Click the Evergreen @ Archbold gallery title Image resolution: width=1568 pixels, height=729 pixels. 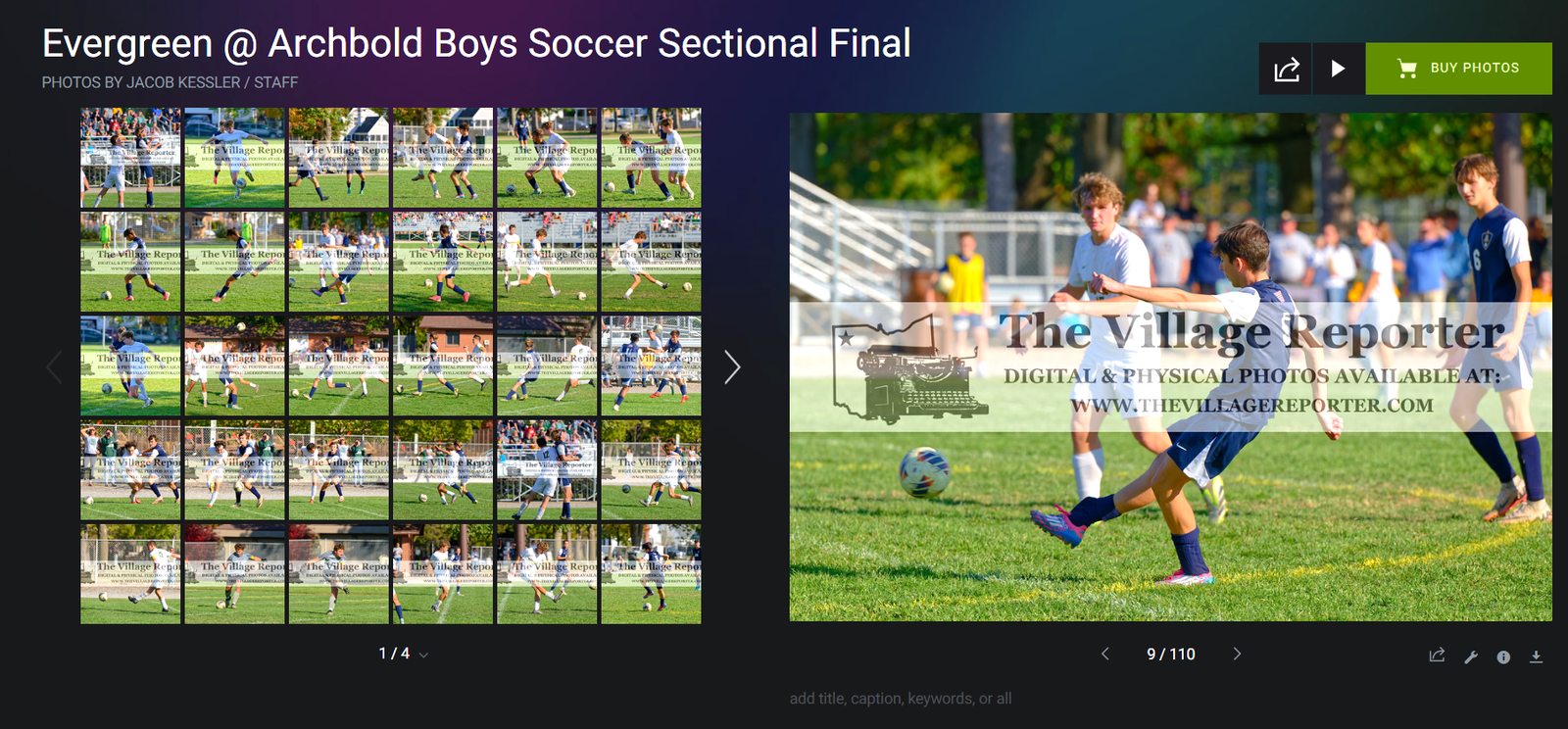point(476,44)
